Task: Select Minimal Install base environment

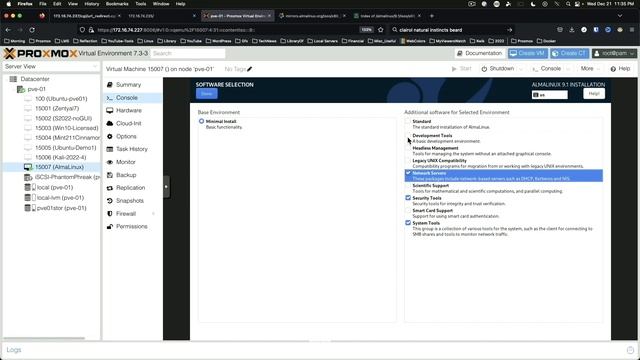Action: pyautogui.click(x=201, y=121)
